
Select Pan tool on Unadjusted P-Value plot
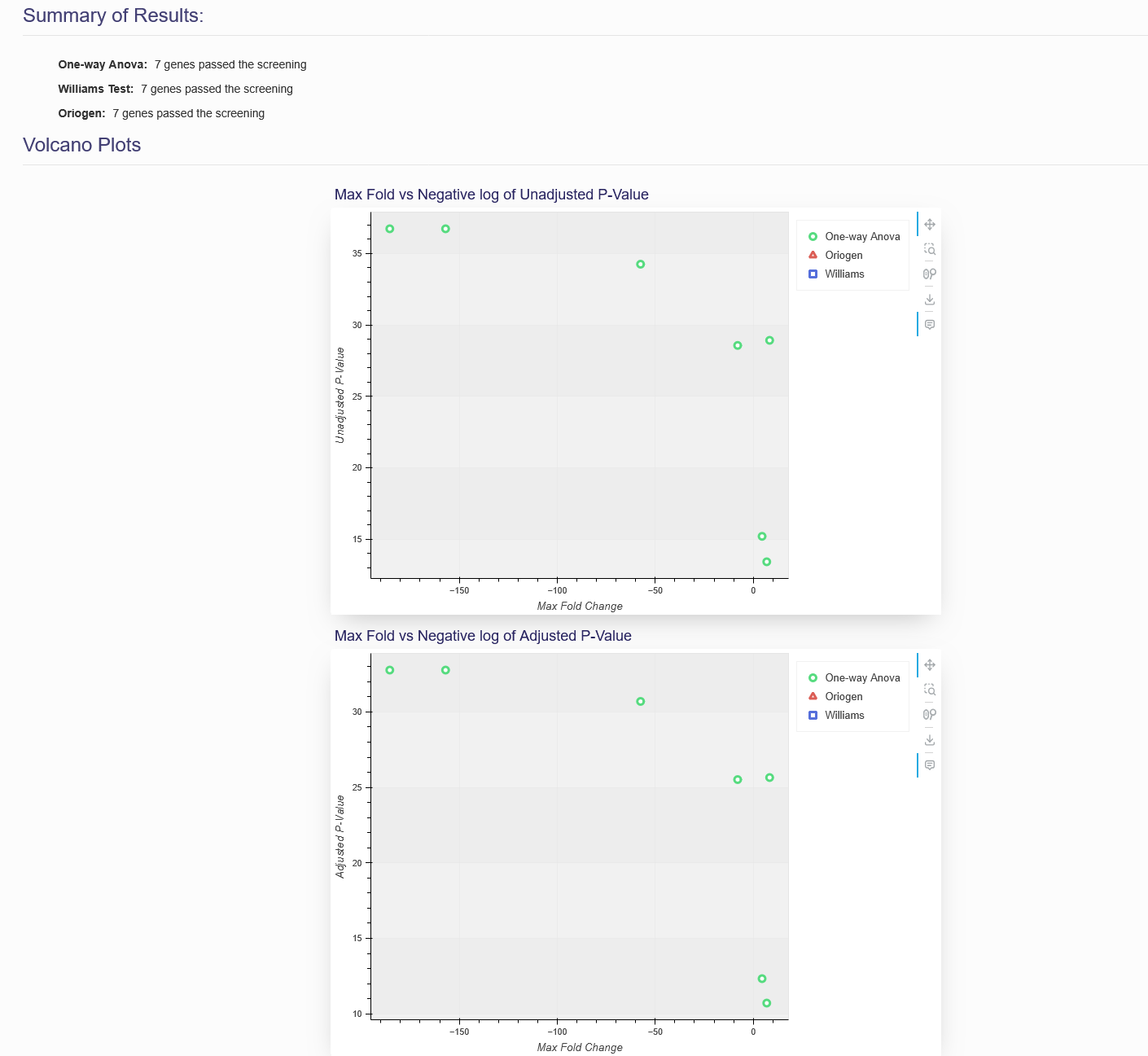coord(929,225)
